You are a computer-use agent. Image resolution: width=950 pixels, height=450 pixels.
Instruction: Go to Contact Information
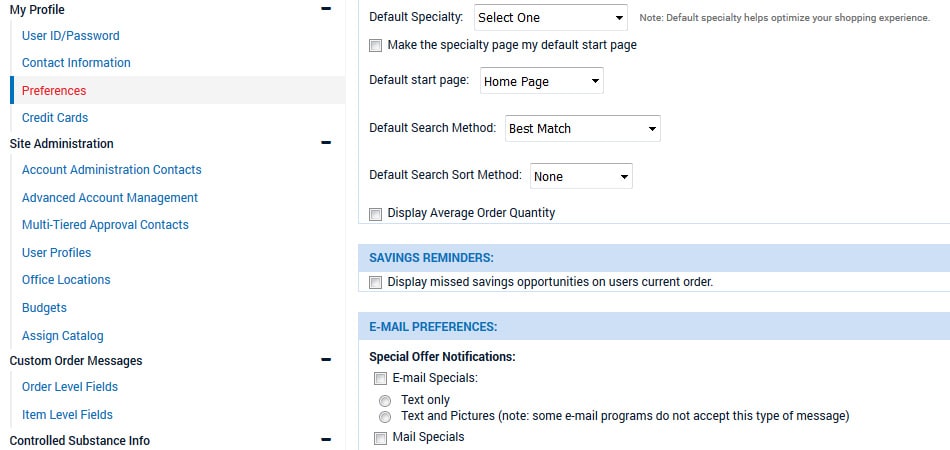76,63
